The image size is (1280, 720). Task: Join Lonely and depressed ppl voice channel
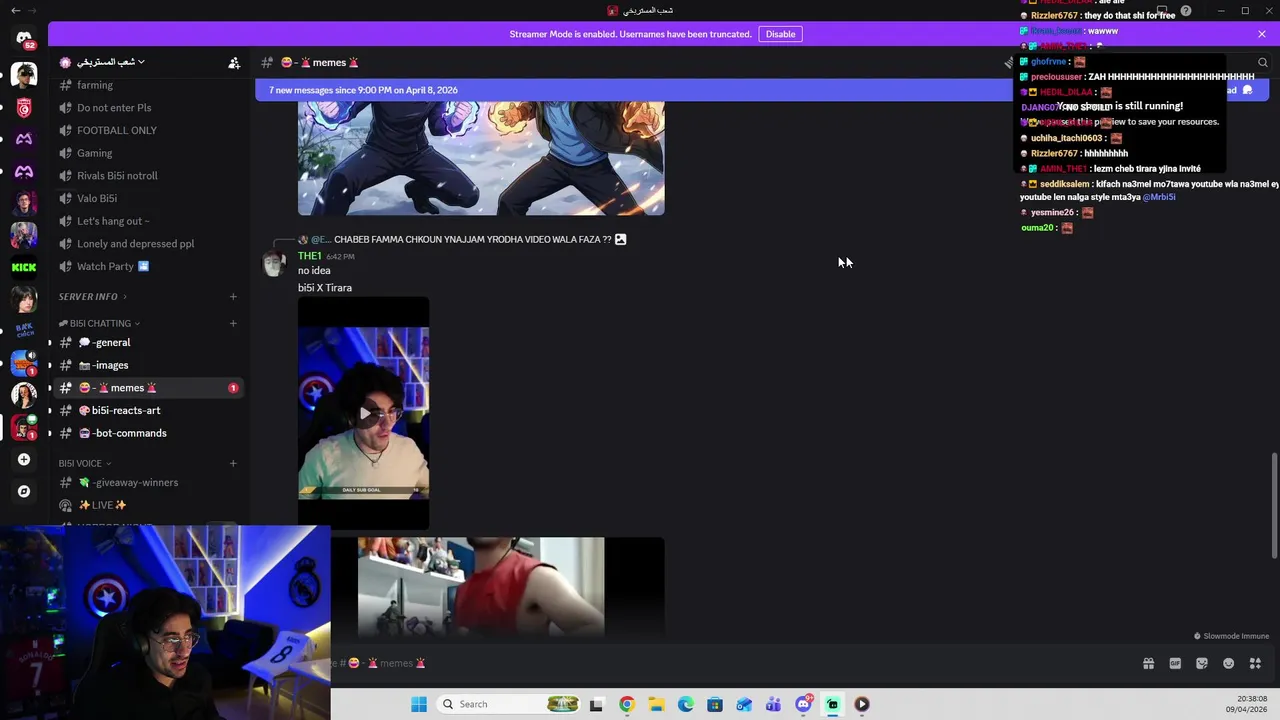click(x=150, y=244)
